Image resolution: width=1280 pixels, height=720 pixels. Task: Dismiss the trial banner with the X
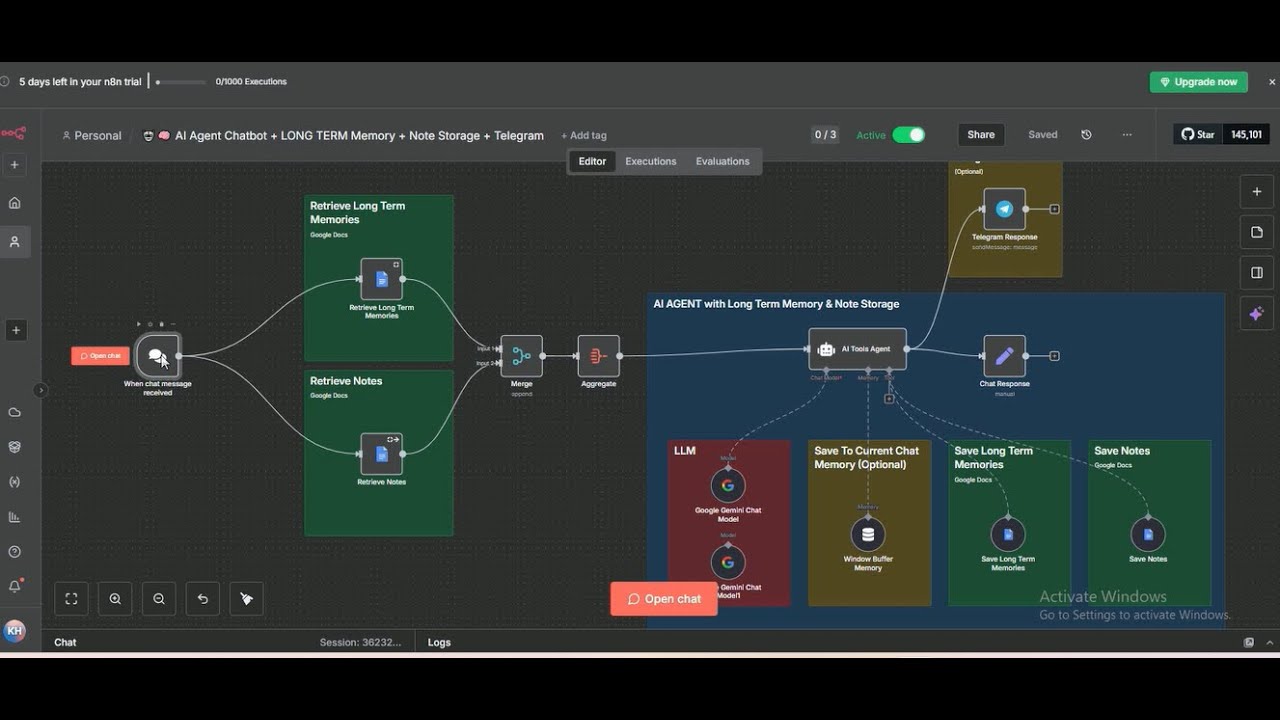[1272, 82]
